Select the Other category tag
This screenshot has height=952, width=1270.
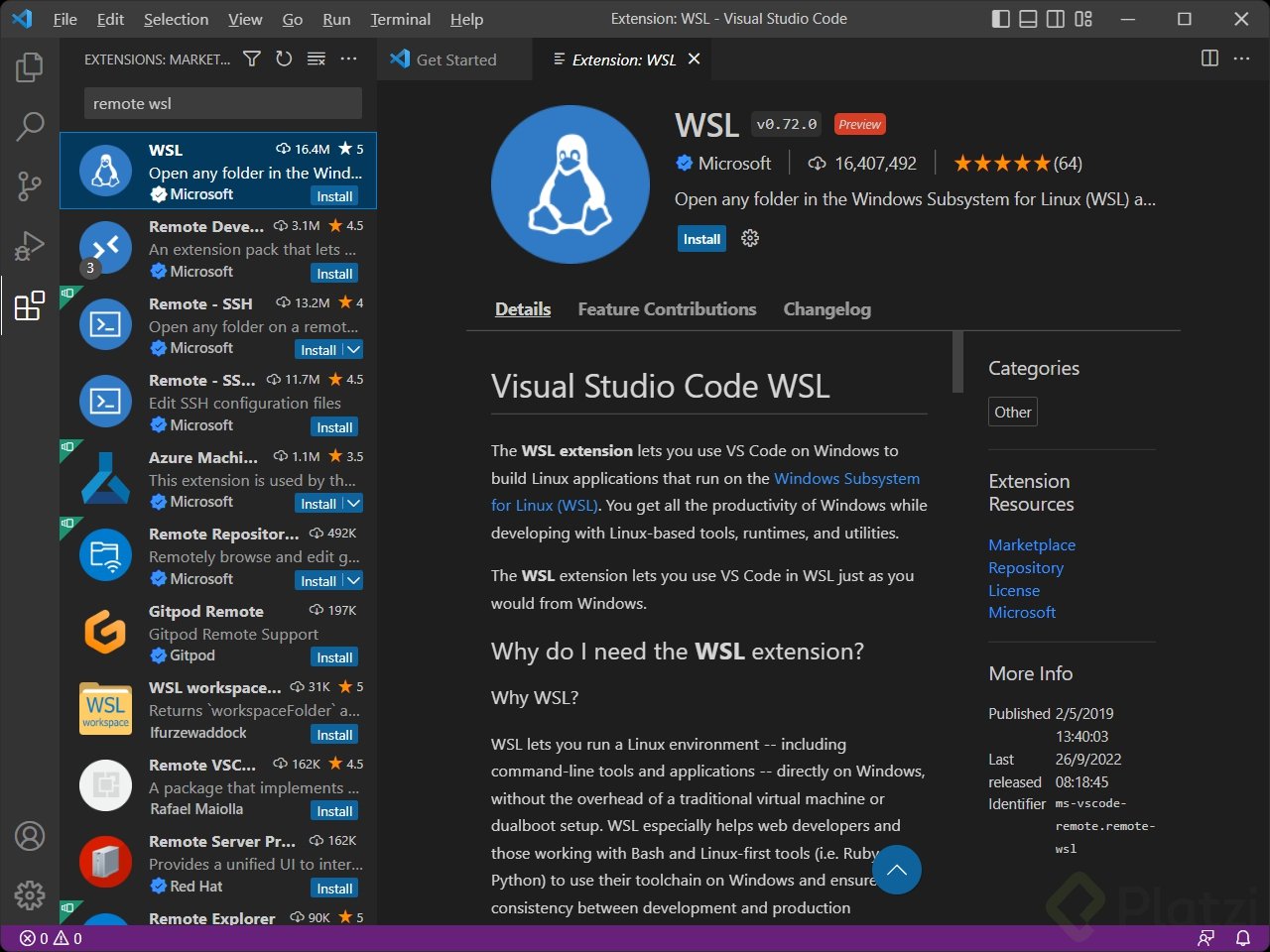1013,413
